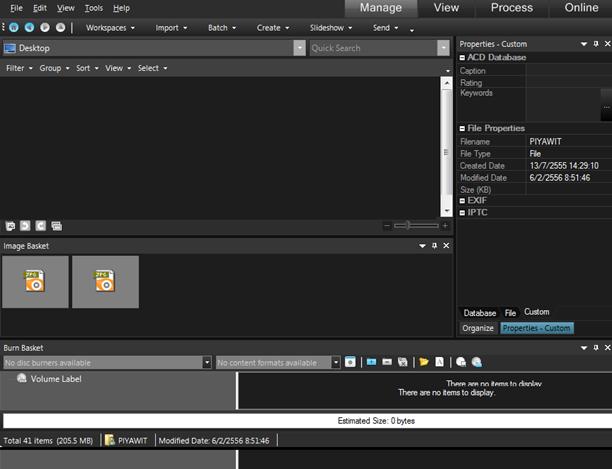
Task: Collapse the ACD Database section
Action: click(462, 58)
